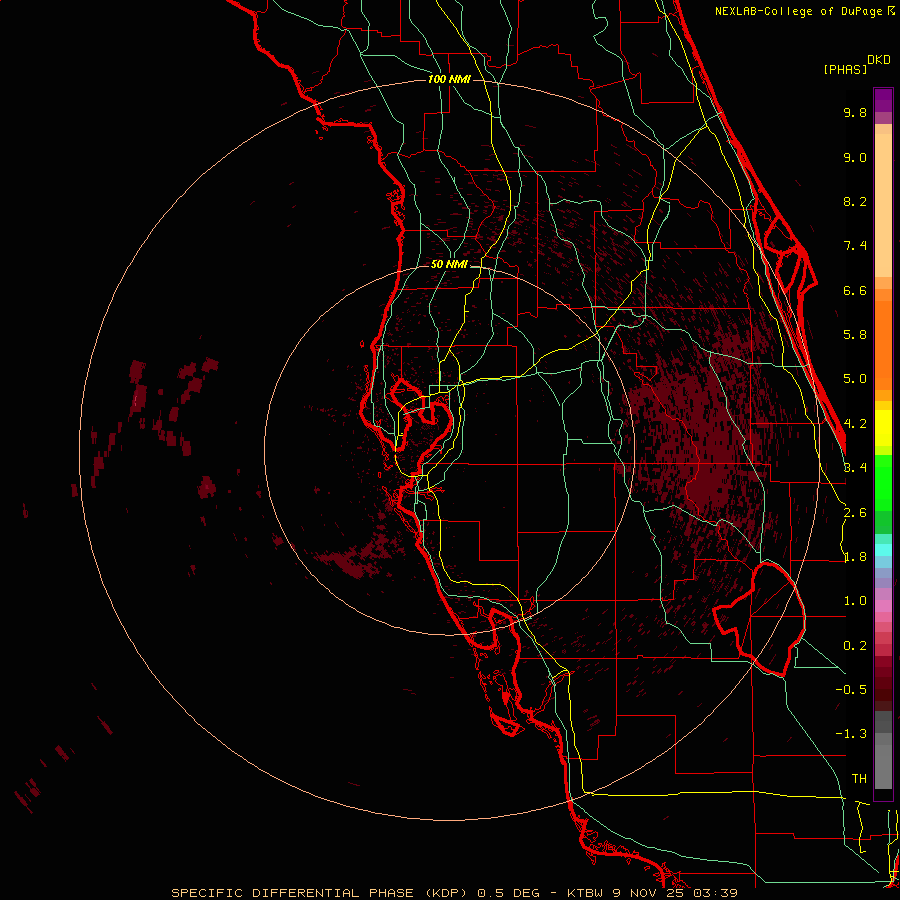This screenshot has height=900, width=900.
Task: Click the NEXLAB-College of DuPage credit text
Action: point(798,11)
